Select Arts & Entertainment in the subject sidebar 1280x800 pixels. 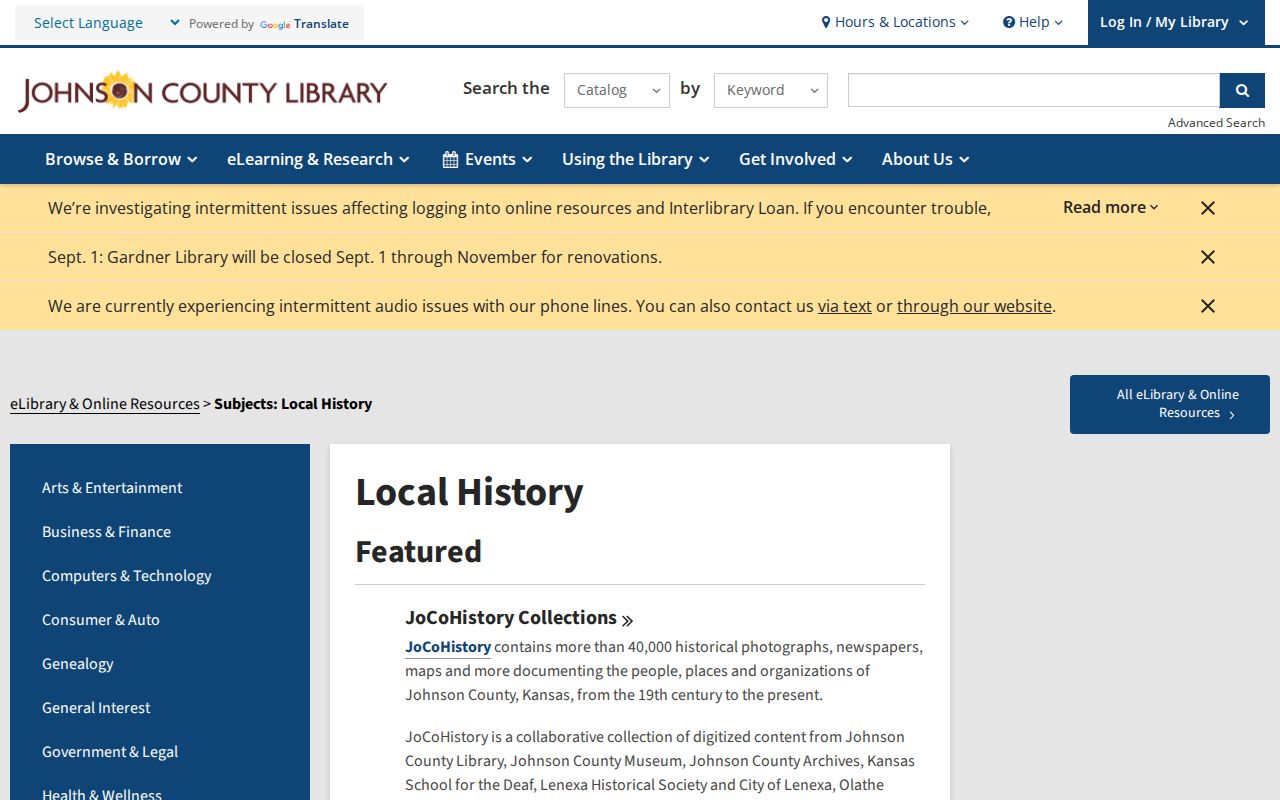112,488
